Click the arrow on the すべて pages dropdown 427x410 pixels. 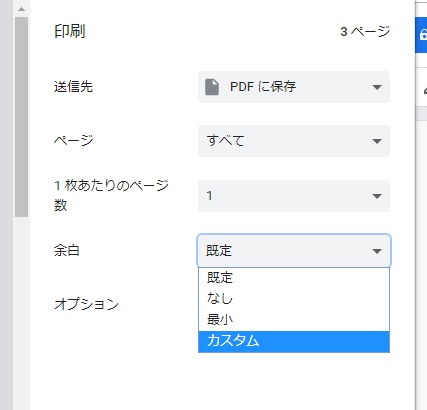tap(377, 141)
